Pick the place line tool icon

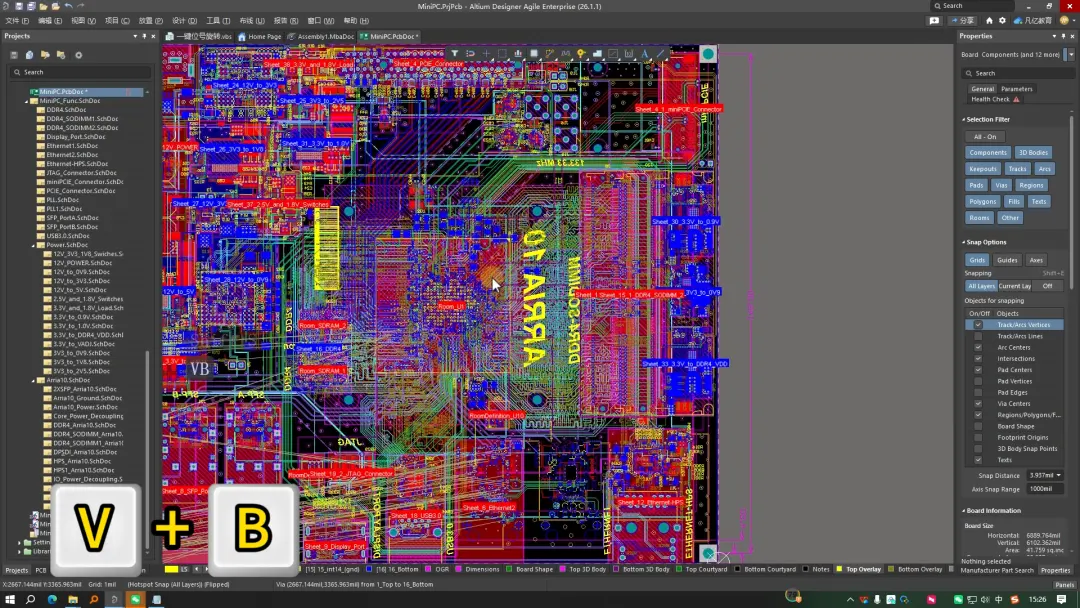(661, 54)
